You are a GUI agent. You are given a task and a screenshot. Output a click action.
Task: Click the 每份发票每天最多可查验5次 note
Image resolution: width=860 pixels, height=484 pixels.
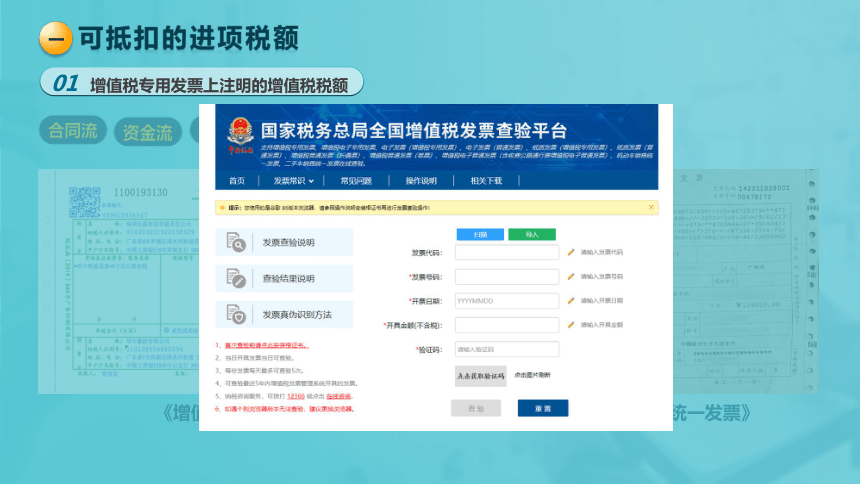264,370
